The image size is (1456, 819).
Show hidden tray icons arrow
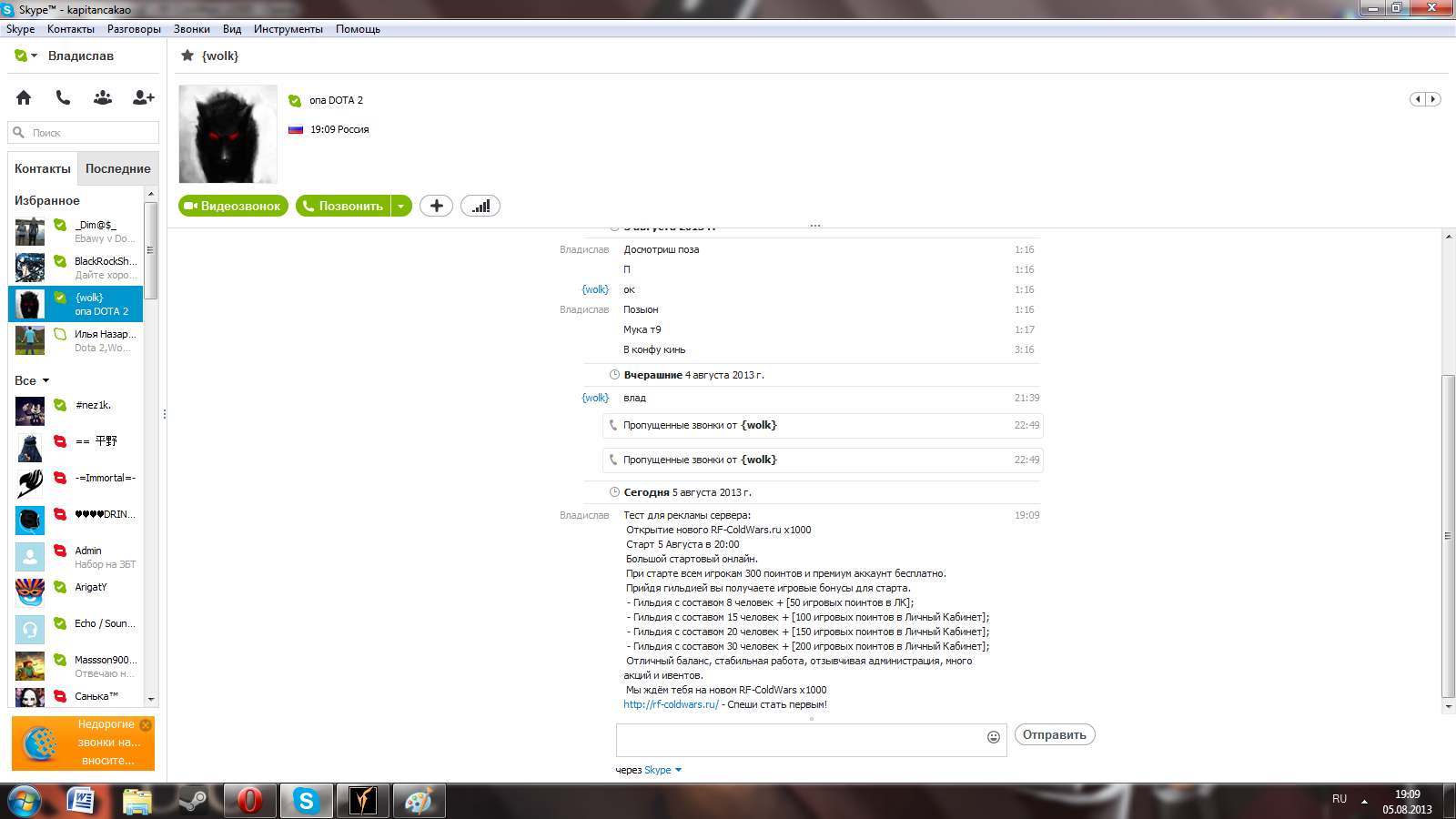(1364, 801)
